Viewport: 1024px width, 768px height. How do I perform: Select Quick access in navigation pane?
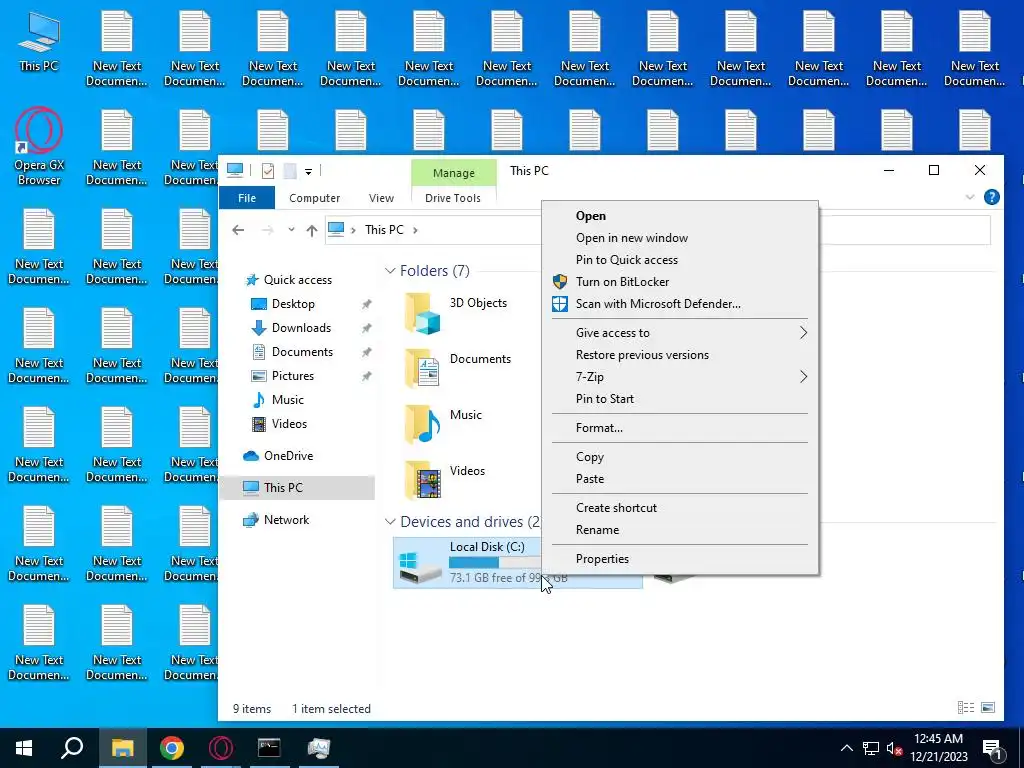298,280
